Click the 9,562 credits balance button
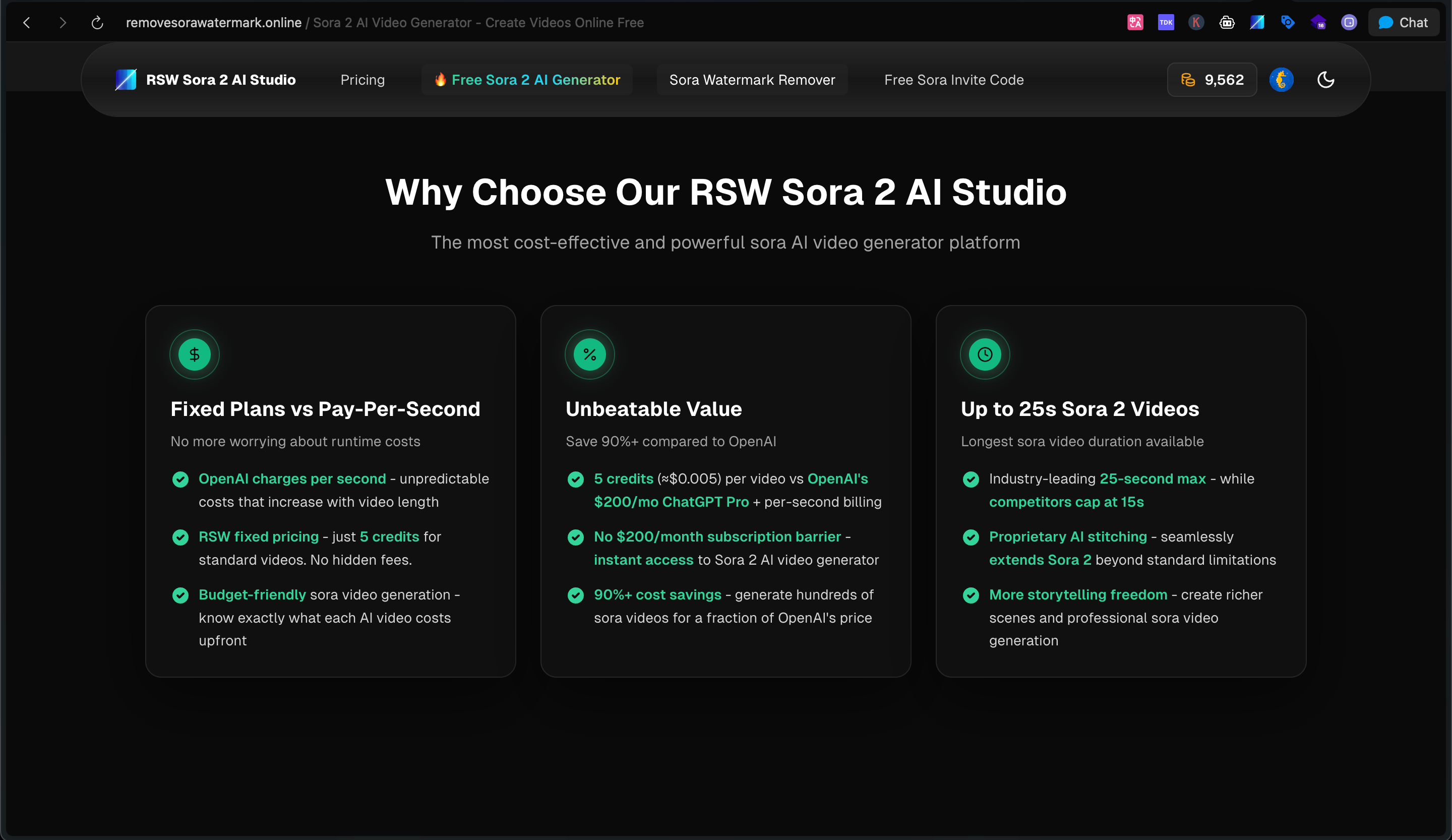This screenshot has height=840, width=1452. tap(1212, 80)
